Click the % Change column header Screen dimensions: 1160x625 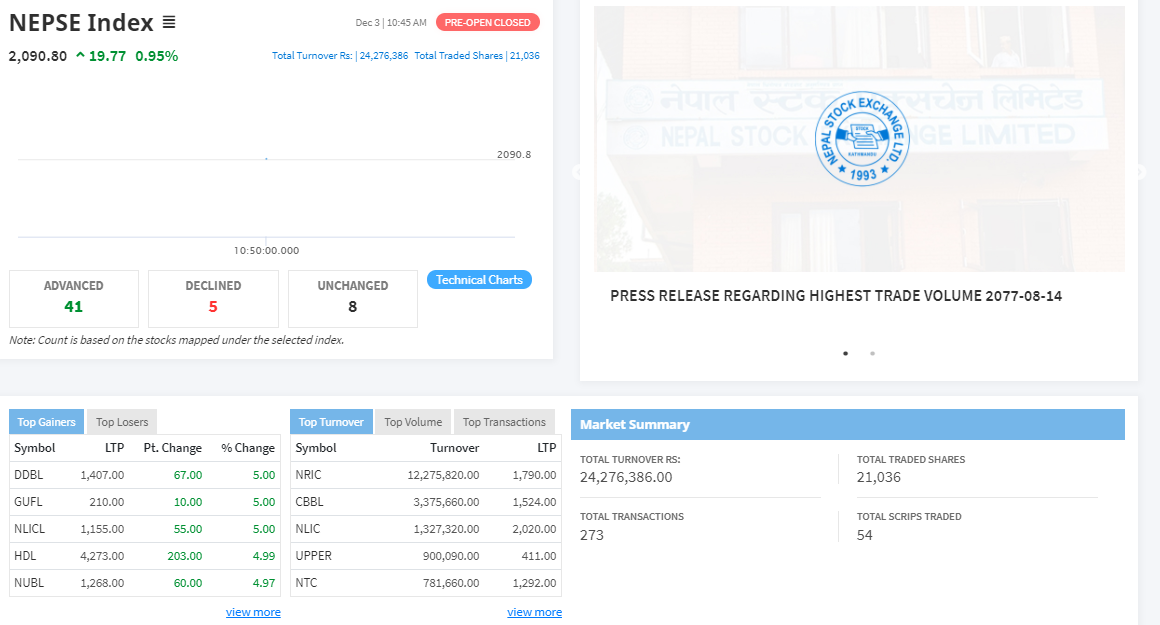tap(248, 447)
